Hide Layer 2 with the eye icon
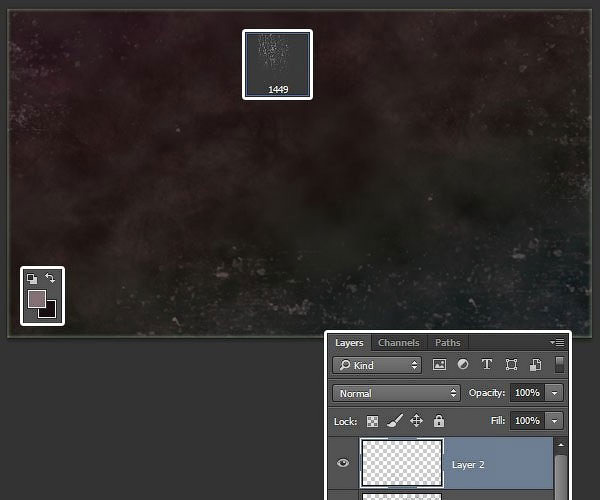 [x=343, y=463]
